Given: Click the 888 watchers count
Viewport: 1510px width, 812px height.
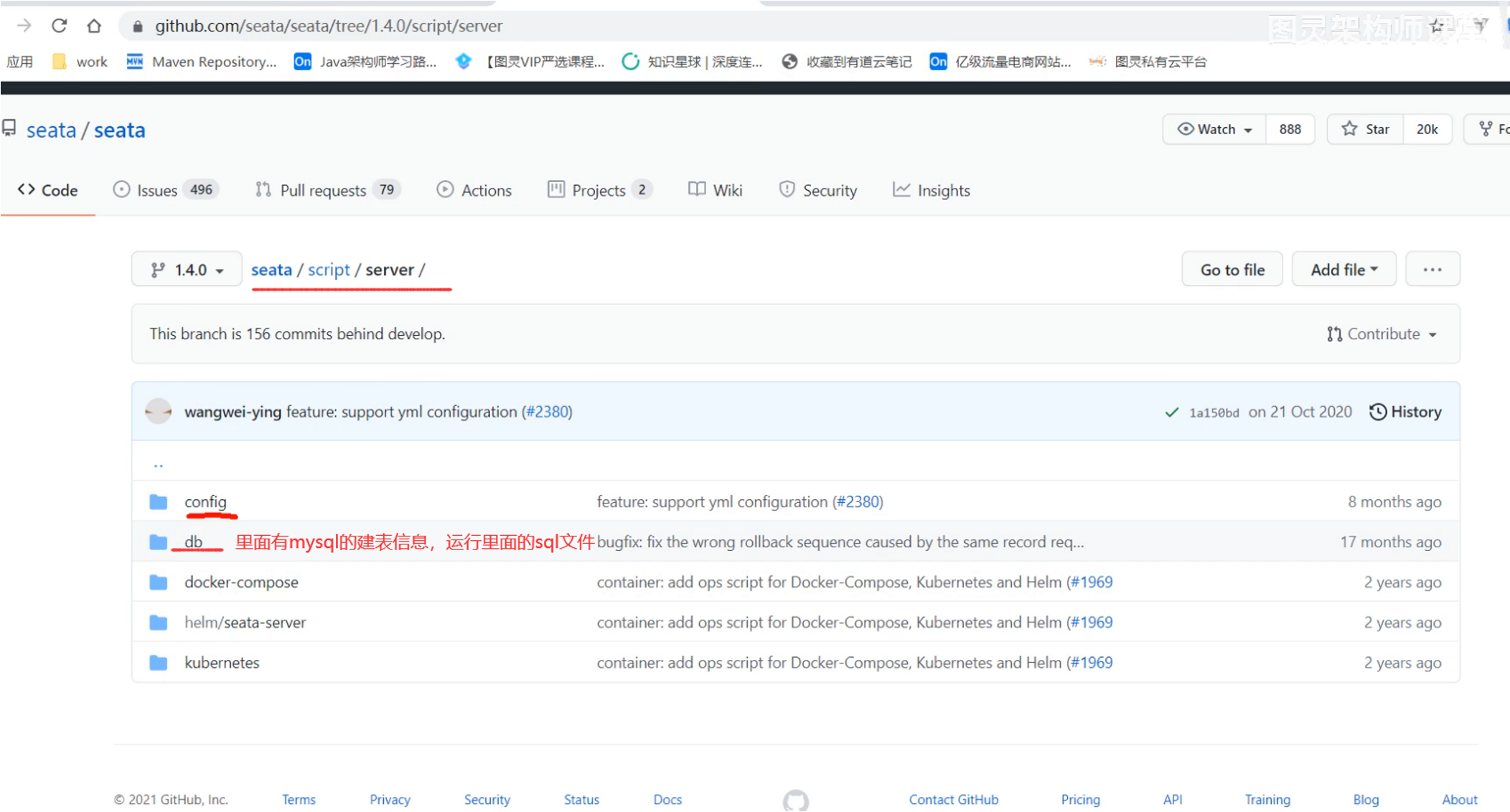Looking at the screenshot, I should pyautogui.click(x=1290, y=129).
